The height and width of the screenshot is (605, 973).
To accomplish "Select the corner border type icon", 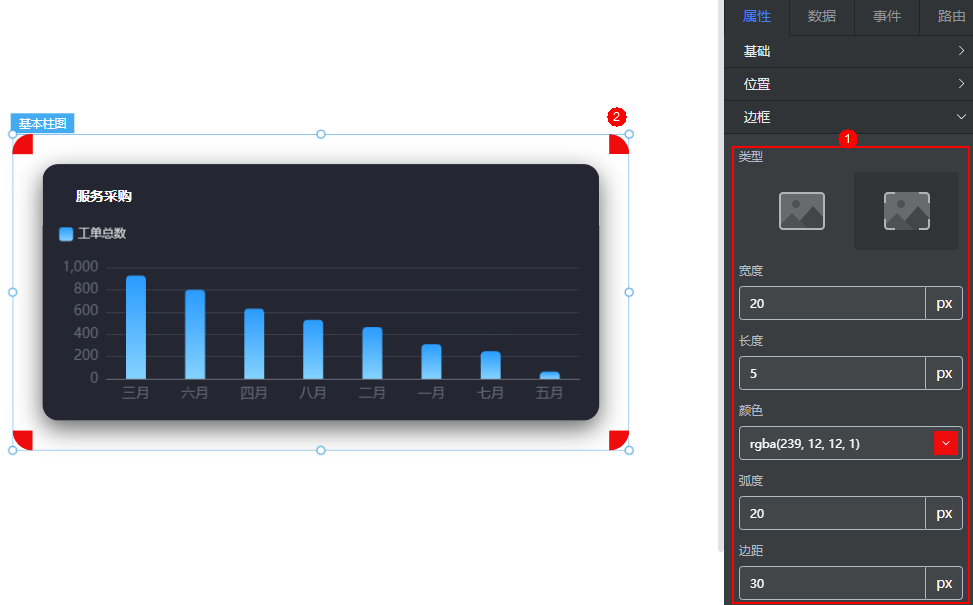I will [907, 211].
